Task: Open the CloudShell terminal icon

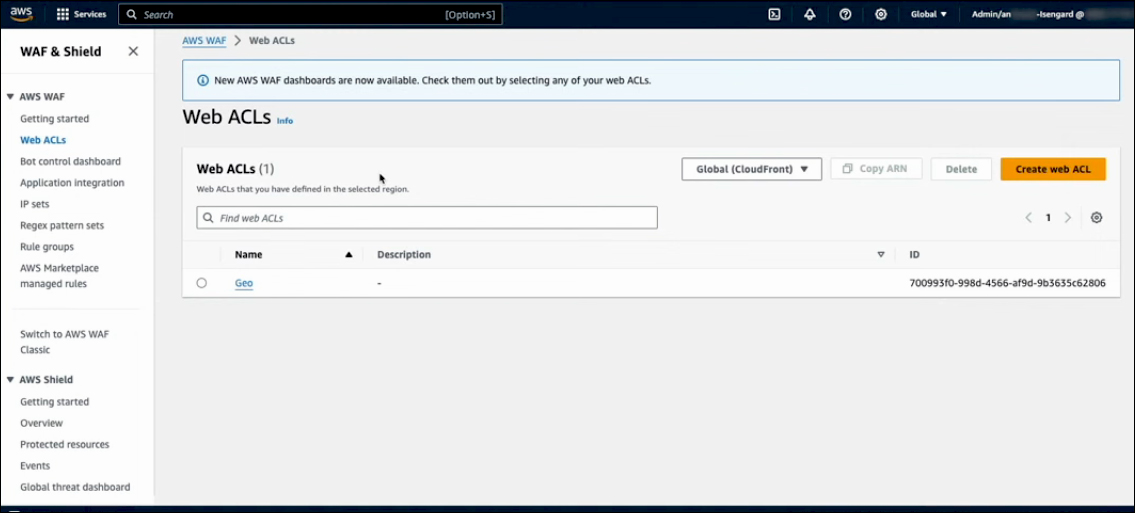Action: (x=774, y=14)
